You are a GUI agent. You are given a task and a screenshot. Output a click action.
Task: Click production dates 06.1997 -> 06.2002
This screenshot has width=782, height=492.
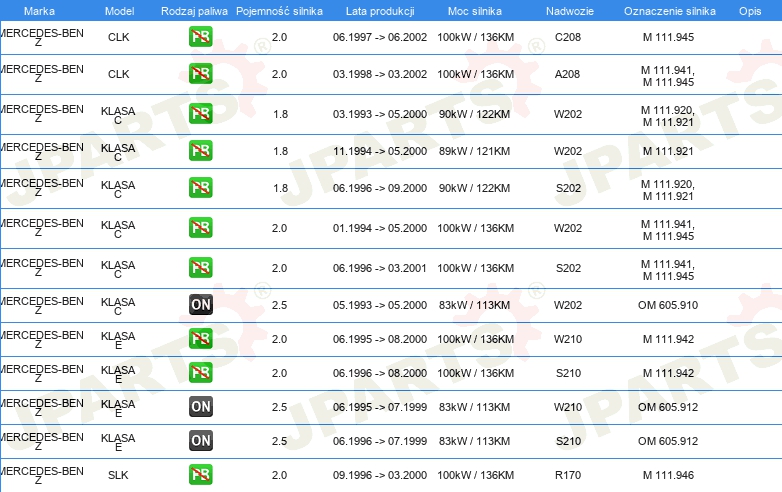[x=380, y=37]
